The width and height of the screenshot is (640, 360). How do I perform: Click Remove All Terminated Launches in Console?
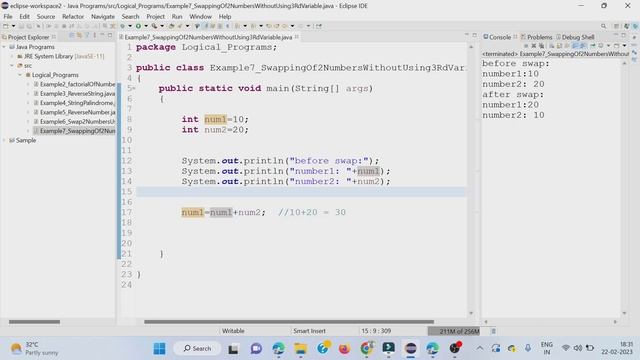542,46
